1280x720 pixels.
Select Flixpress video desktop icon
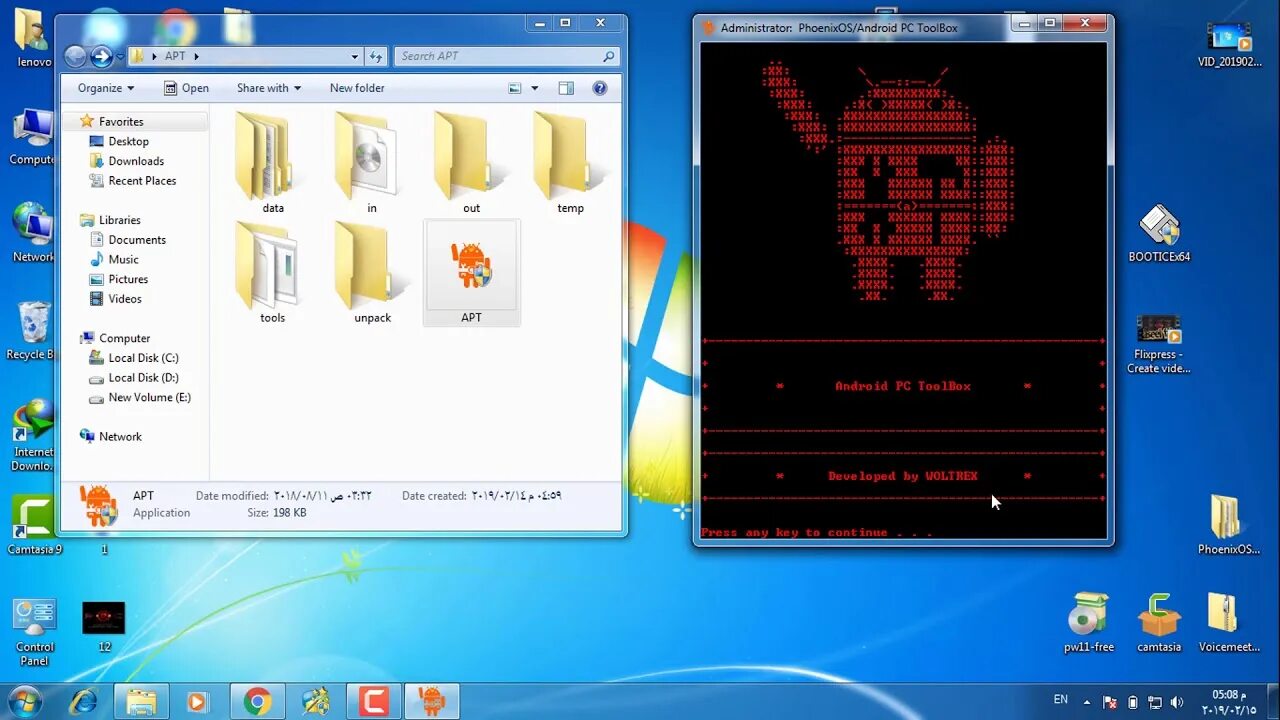[1158, 344]
